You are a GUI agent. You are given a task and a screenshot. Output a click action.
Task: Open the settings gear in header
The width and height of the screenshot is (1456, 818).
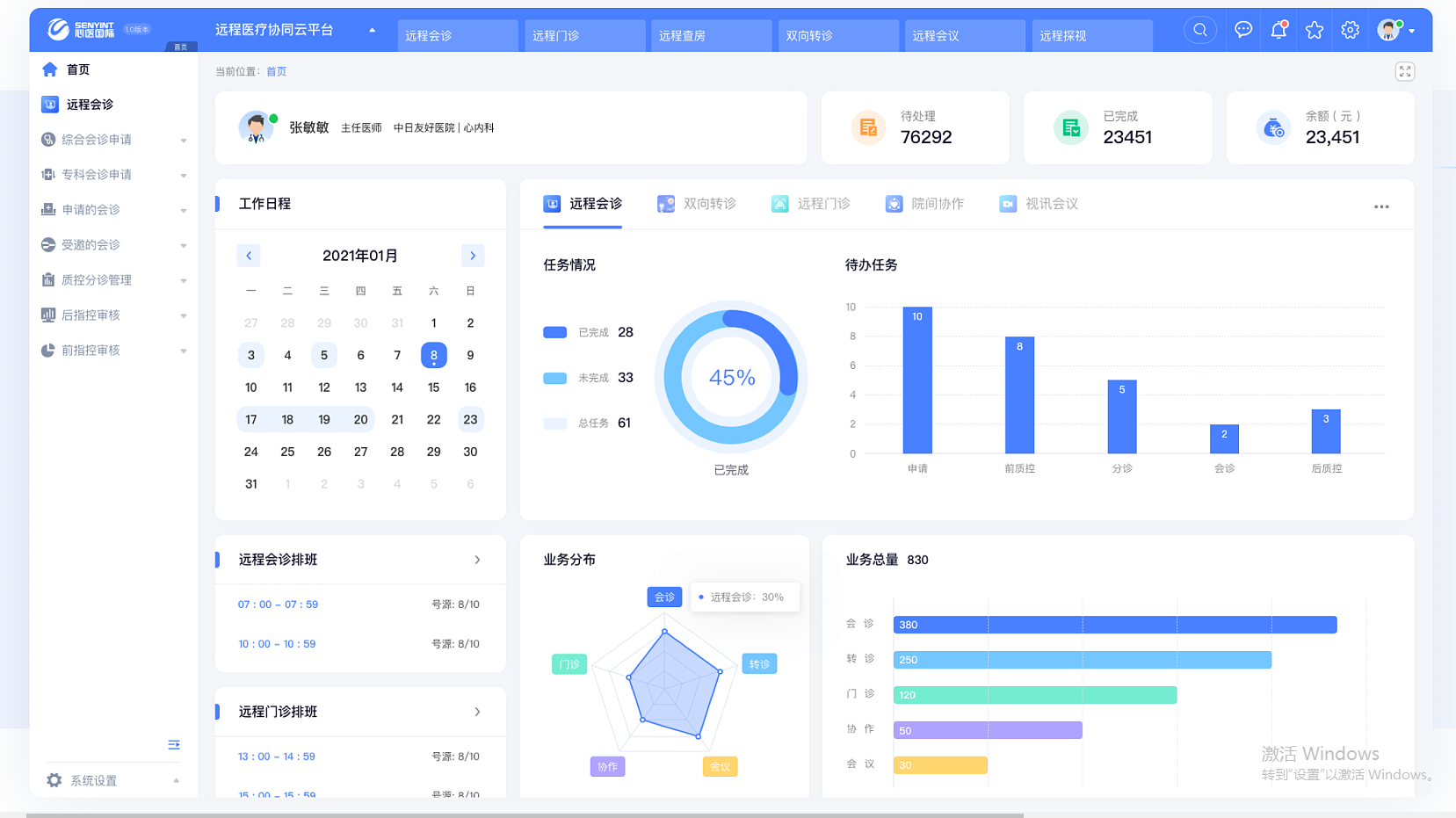pos(1351,30)
